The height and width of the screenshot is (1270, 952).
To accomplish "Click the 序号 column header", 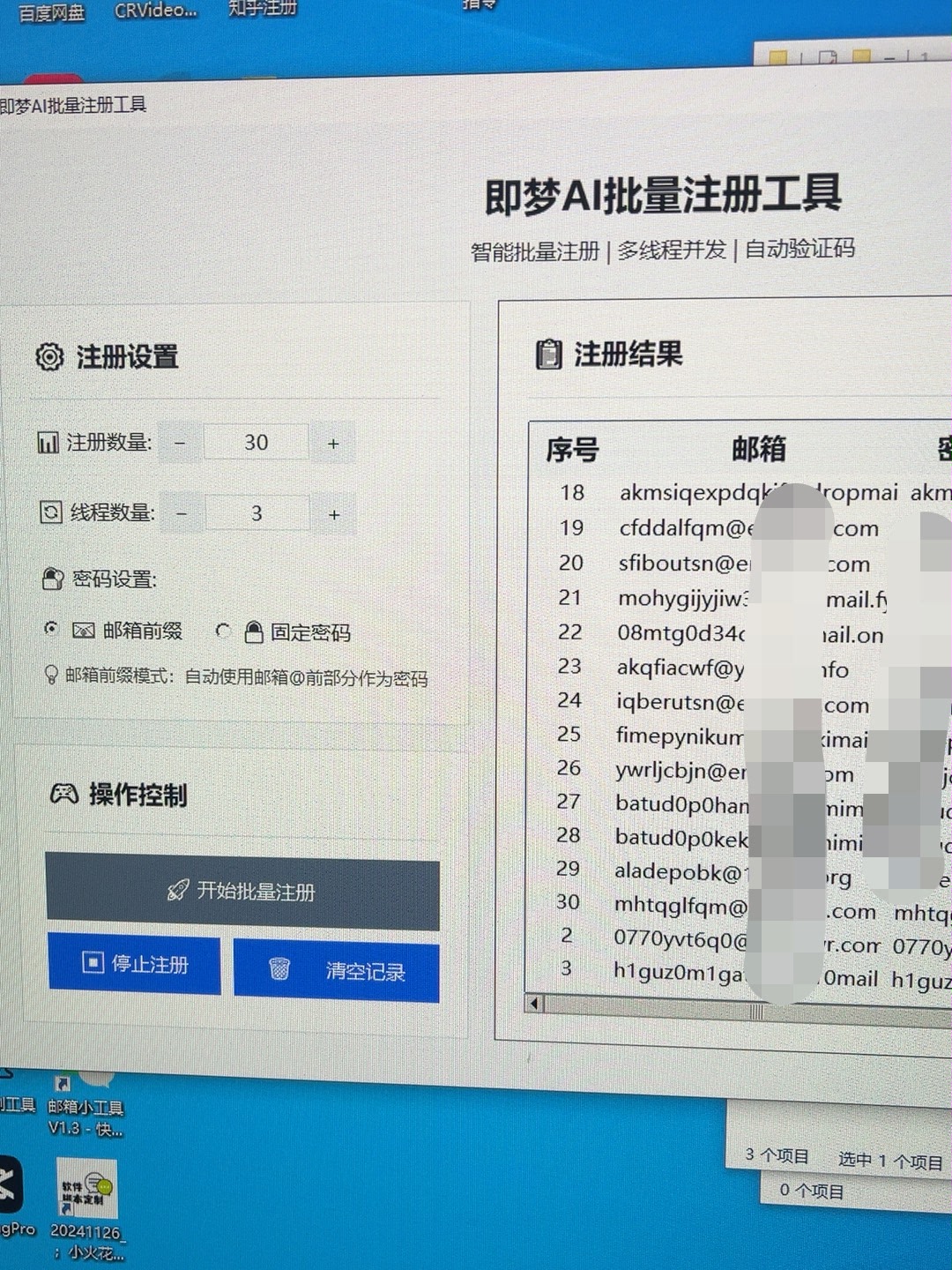I will (x=572, y=450).
